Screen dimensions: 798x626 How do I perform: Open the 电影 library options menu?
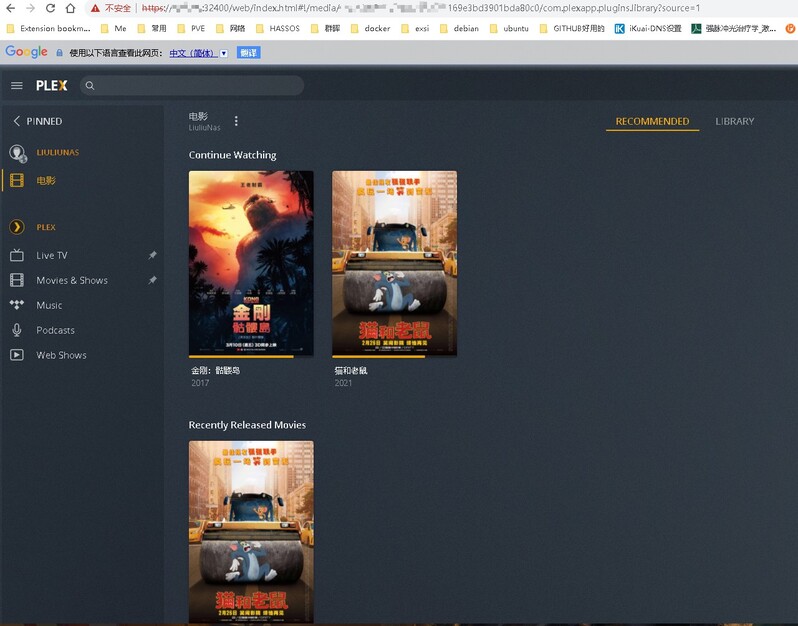tap(236, 121)
